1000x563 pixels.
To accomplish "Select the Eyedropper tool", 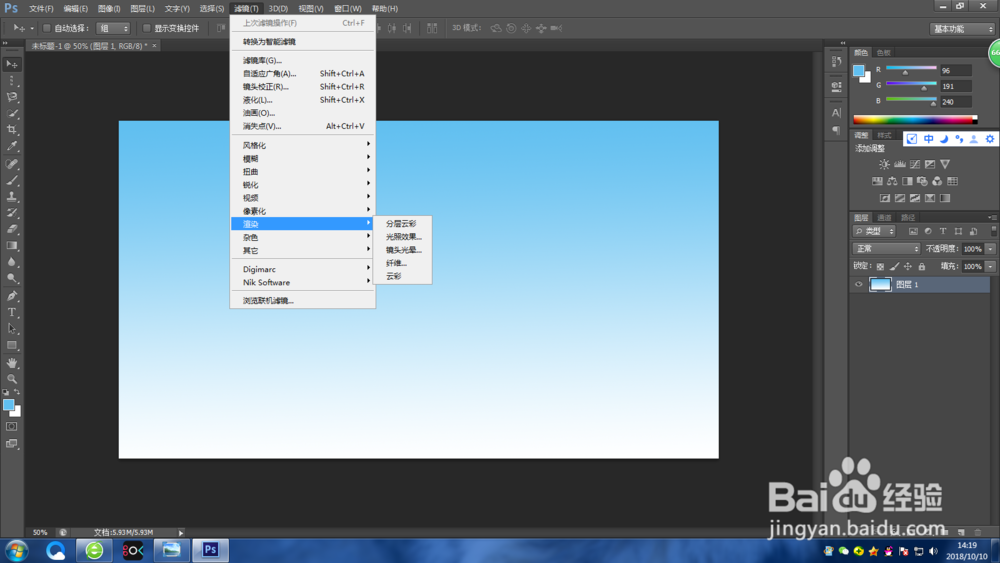I will pos(12,146).
